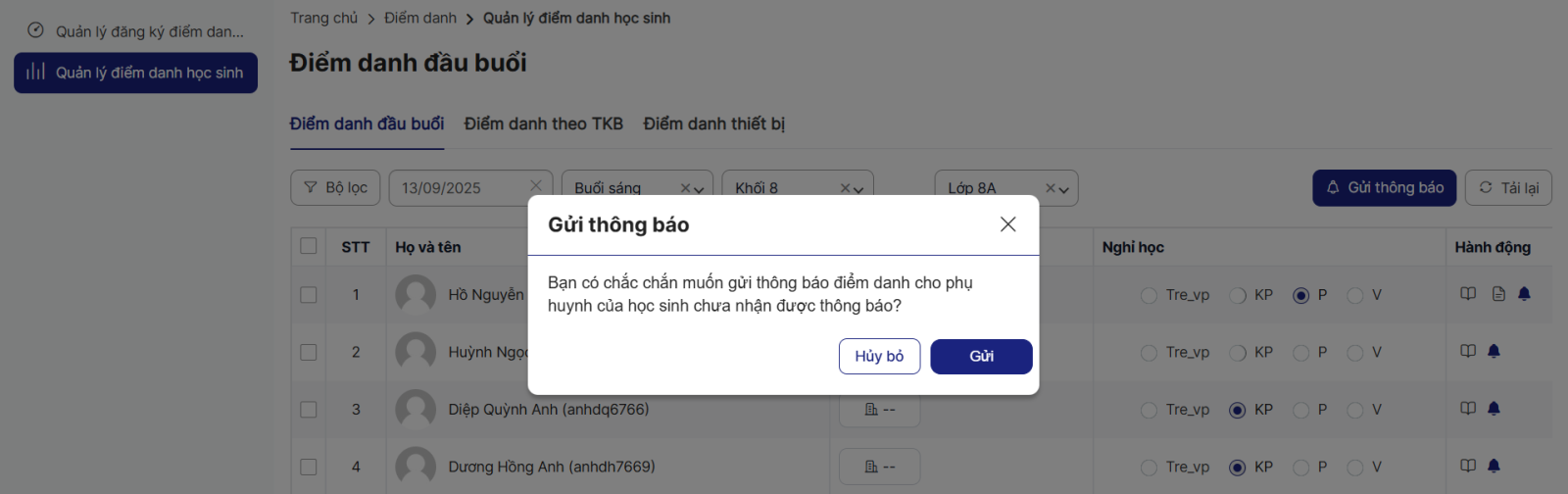This screenshot has width=1568, height=494.
Task: Toggle the select-all checkbox in table header
Action: (309, 246)
